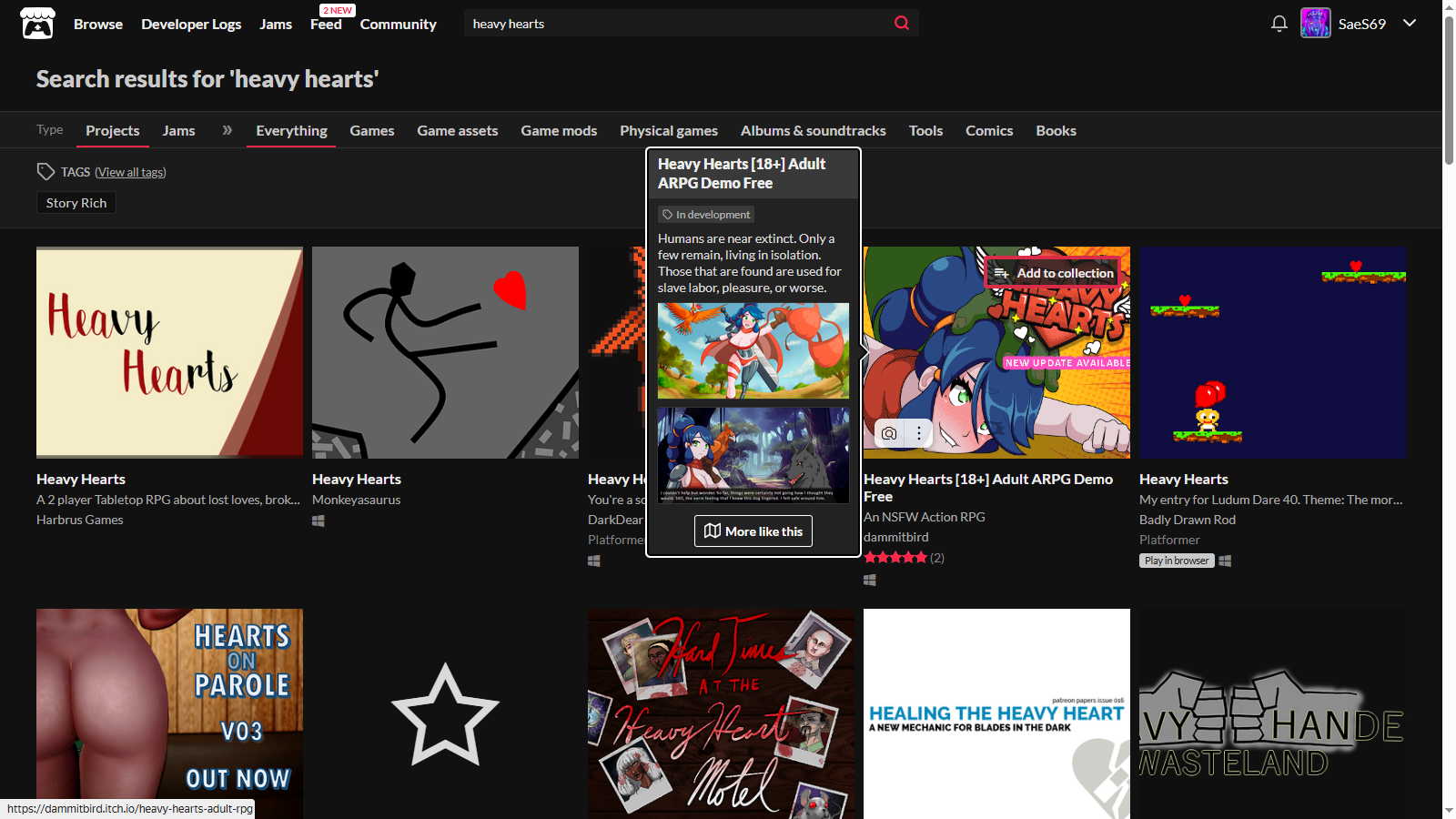Image resolution: width=1456 pixels, height=819 pixels.
Task: Open first popup screenshot with red bird
Action: pos(753,351)
